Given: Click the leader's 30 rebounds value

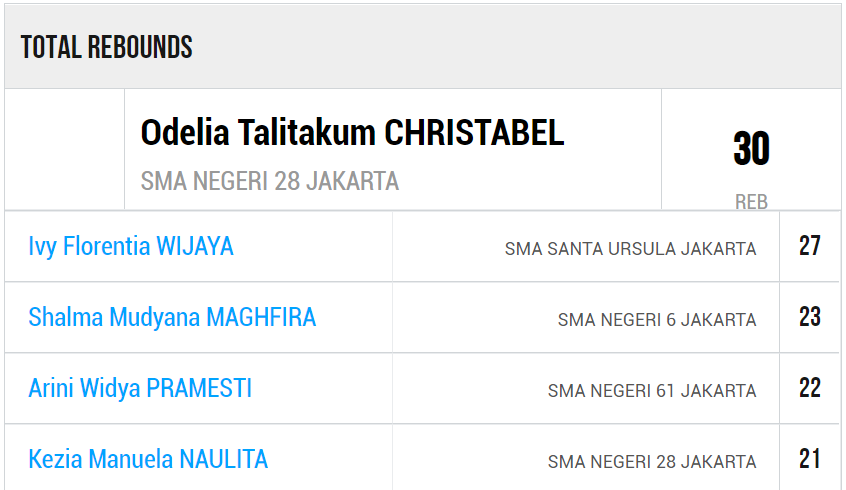Looking at the screenshot, I should coord(751,148).
